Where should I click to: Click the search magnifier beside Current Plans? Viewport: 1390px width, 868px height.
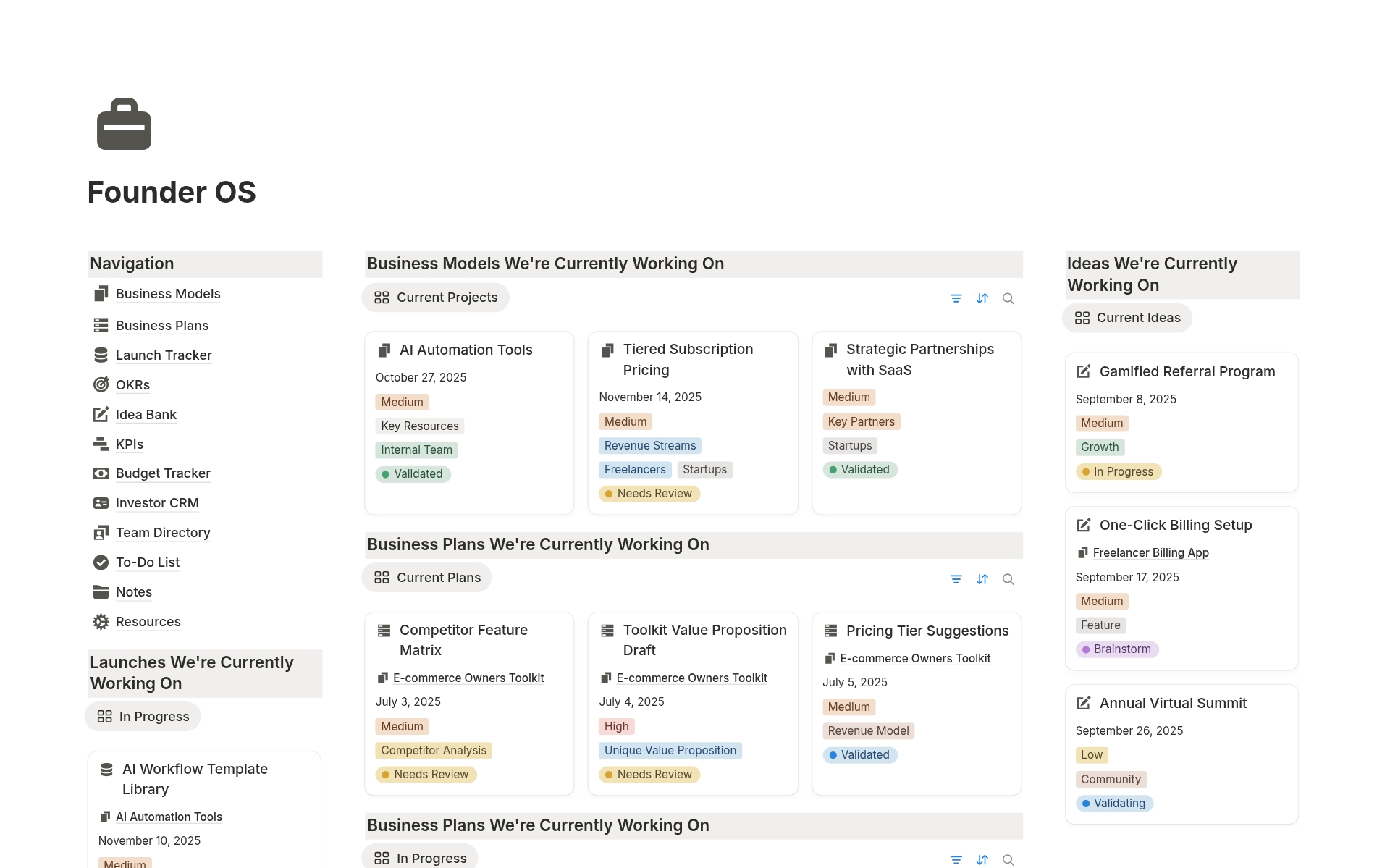1008,579
